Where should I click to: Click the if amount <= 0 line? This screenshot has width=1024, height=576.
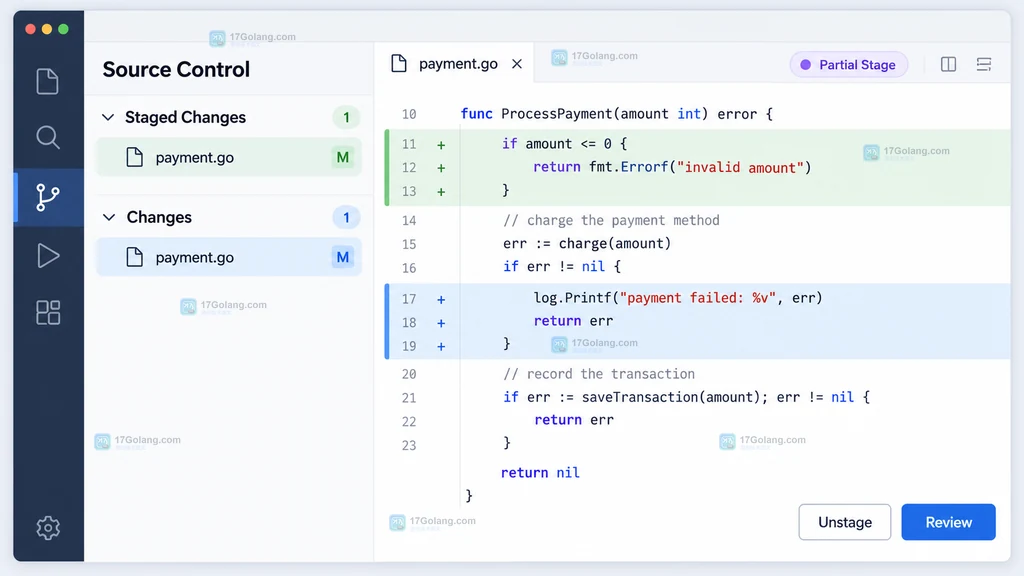point(564,144)
